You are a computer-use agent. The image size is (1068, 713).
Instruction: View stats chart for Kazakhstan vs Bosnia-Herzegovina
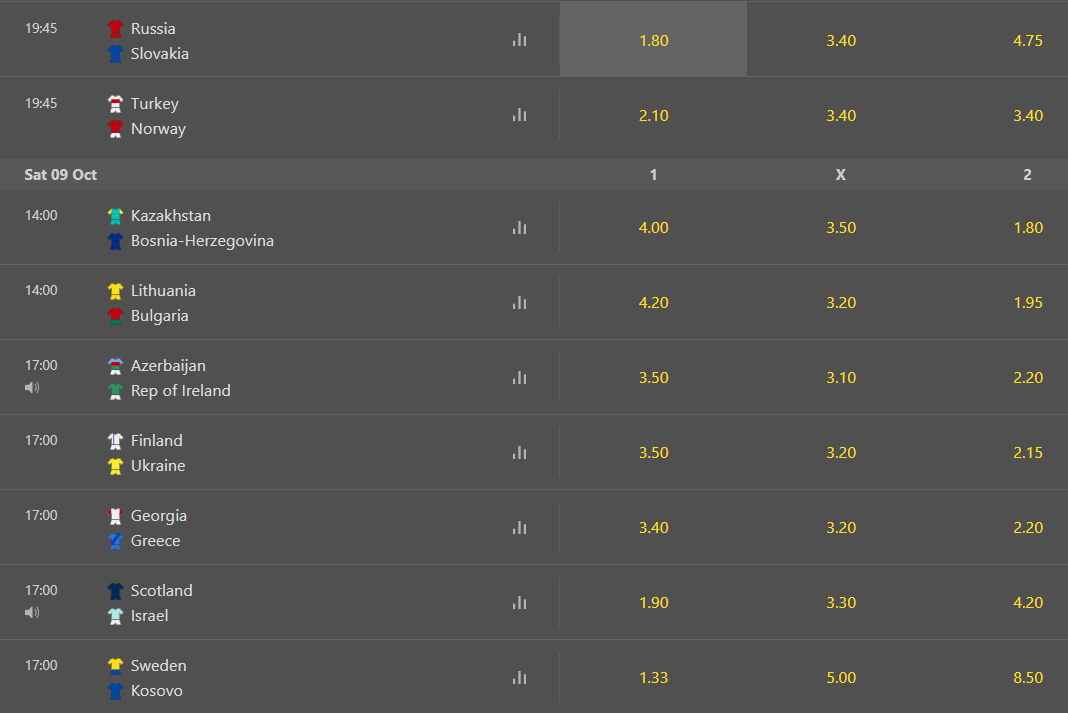click(520, 227)
